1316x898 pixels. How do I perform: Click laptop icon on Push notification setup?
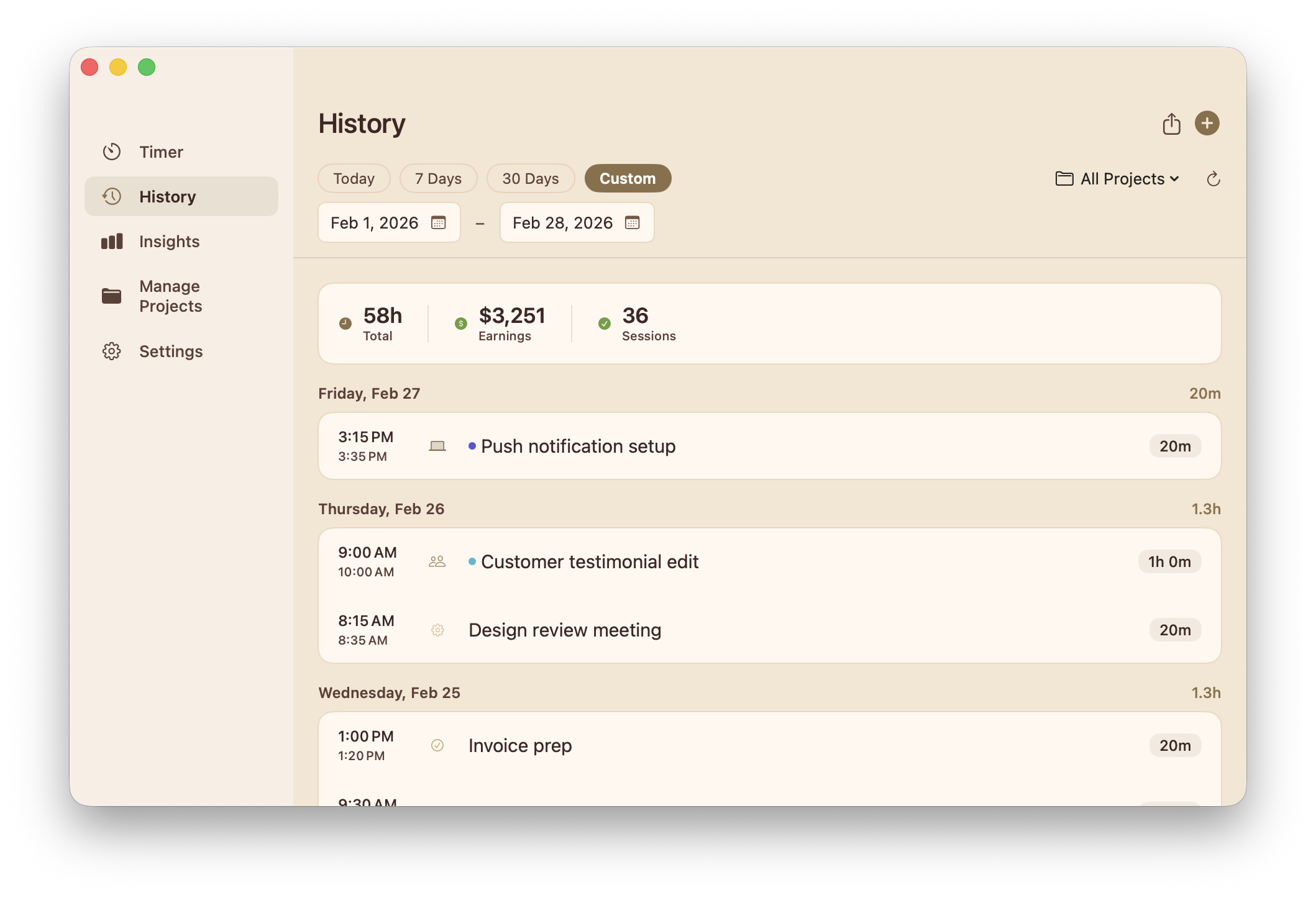[x=437, y=446]
